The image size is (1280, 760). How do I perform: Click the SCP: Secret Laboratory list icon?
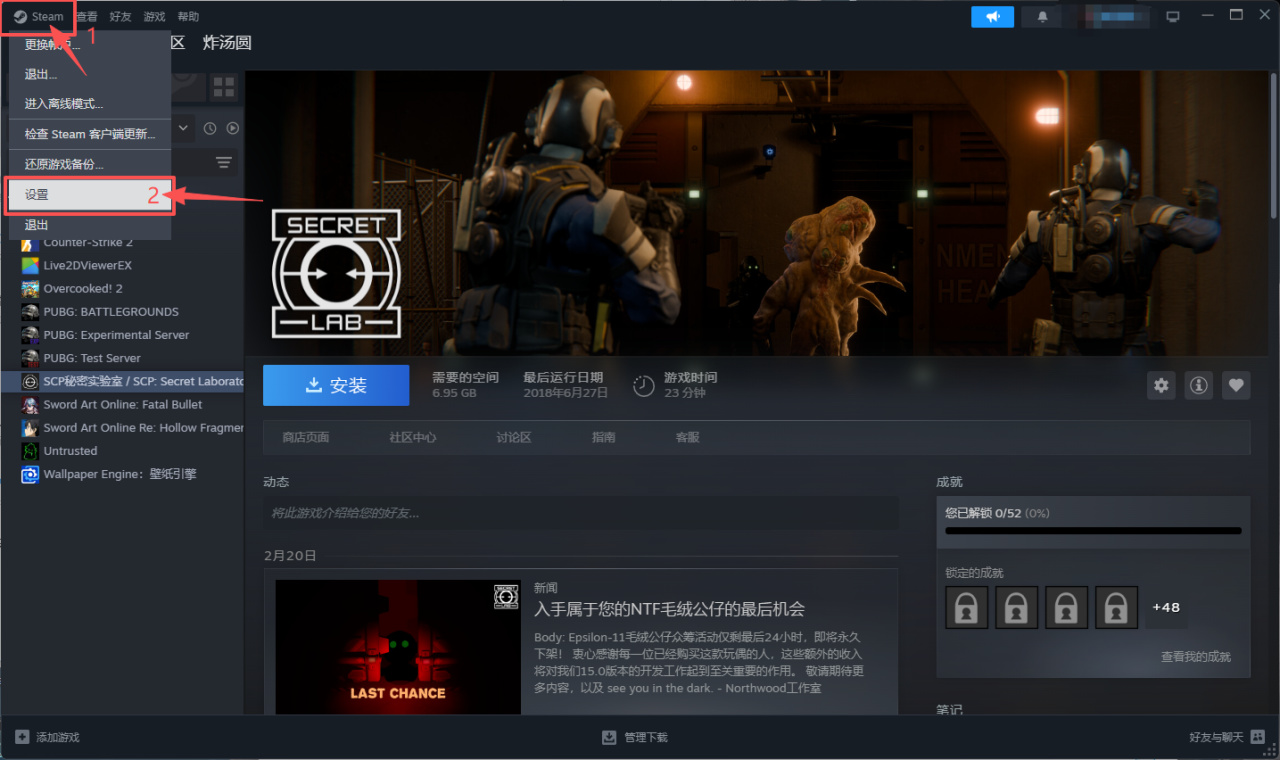click(30, 382)
